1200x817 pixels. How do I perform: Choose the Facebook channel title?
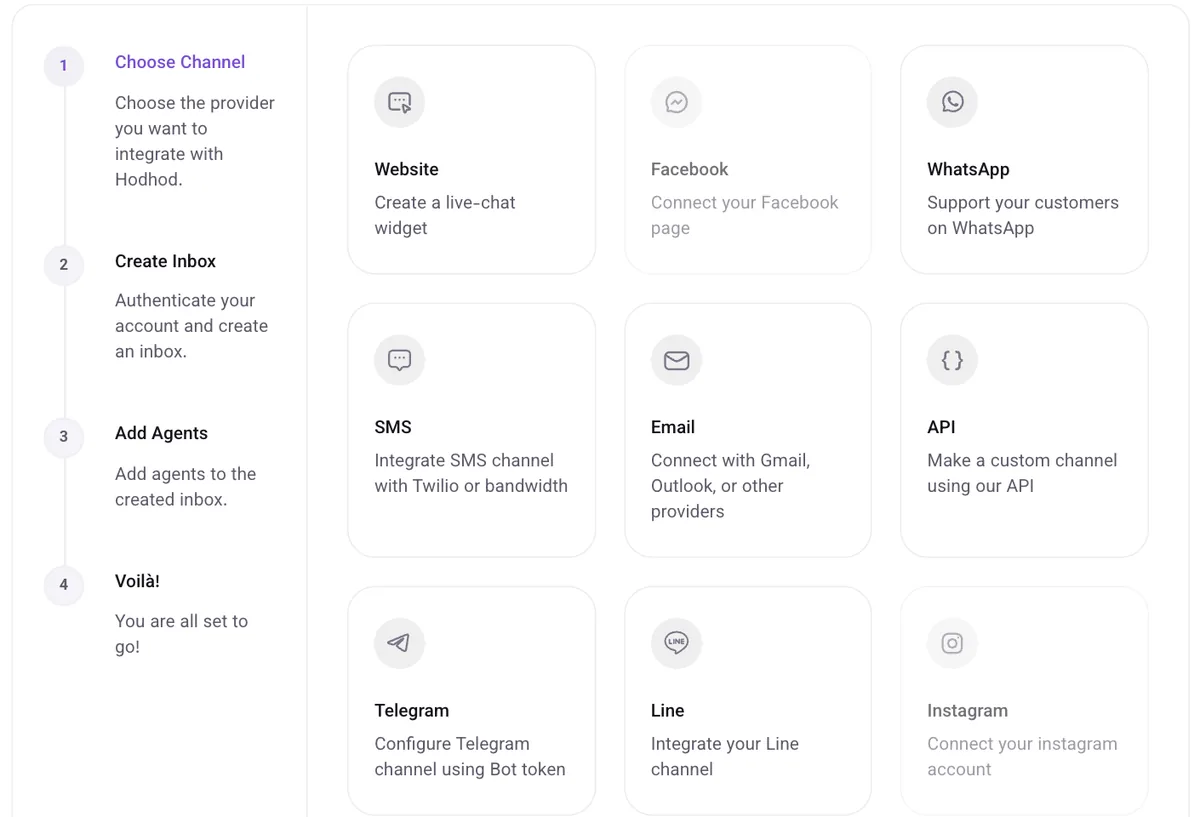(689, 169)
